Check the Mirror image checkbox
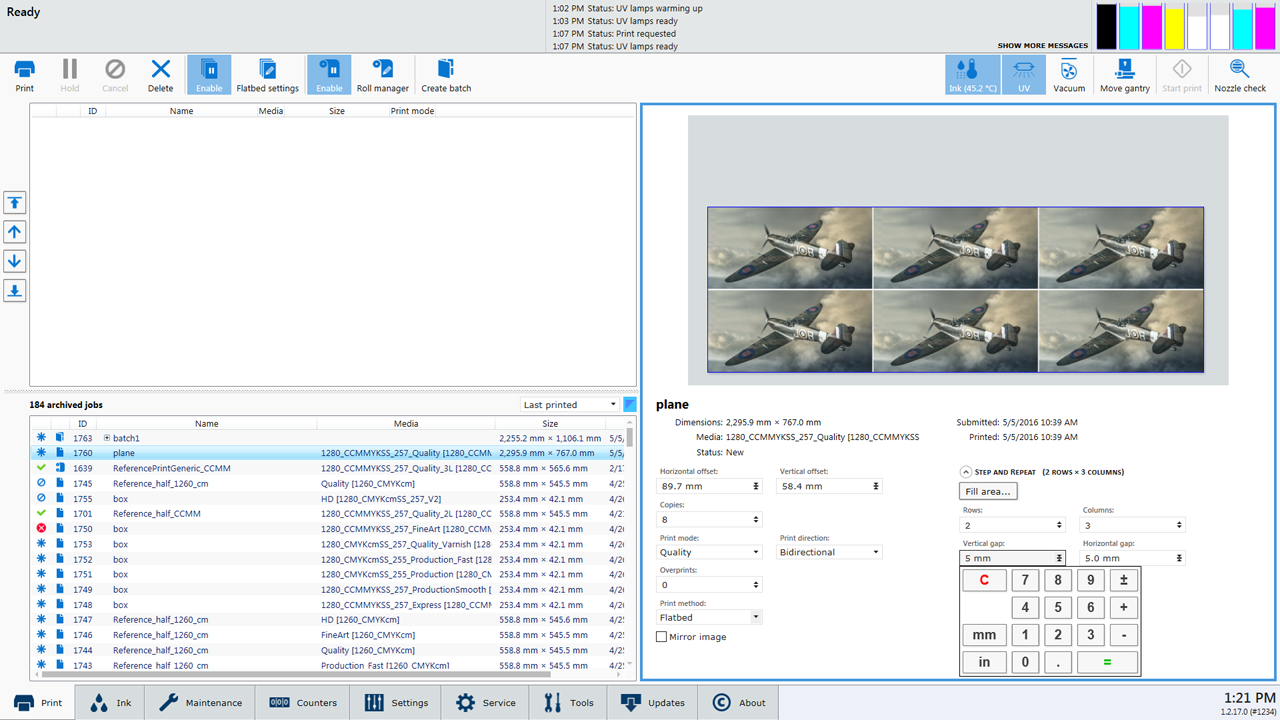The height and width of the screenshot is (720, 1280). [662, 637]
